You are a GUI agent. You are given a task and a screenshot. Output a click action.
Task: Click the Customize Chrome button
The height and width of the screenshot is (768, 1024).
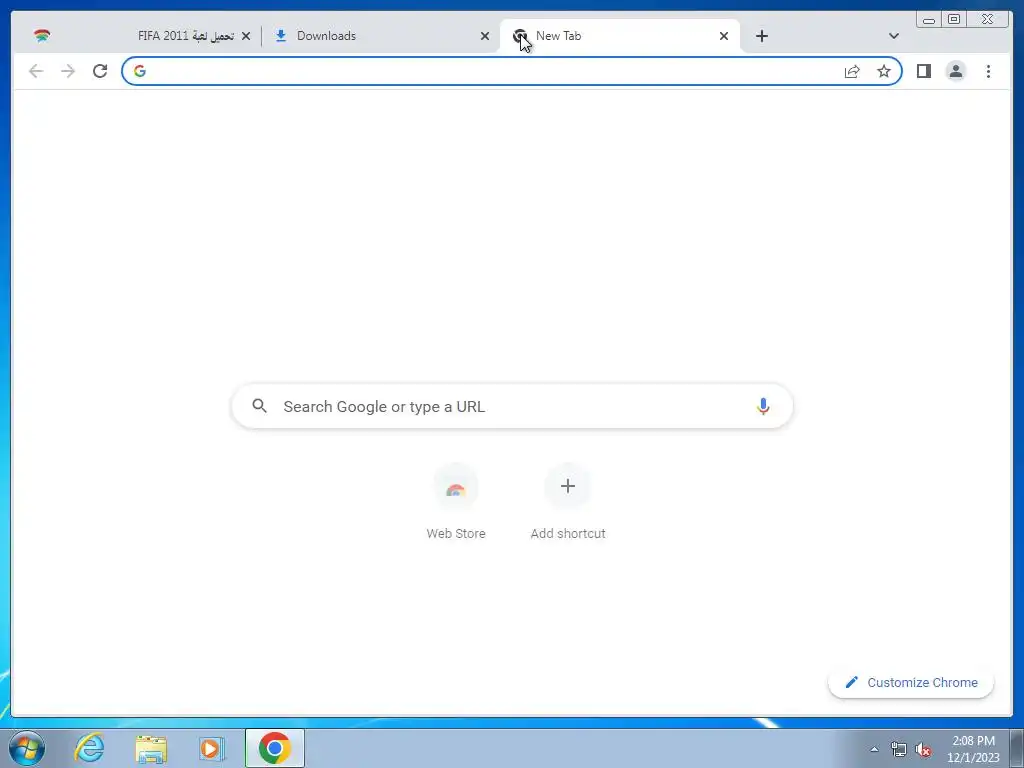[x=911, y=682]
